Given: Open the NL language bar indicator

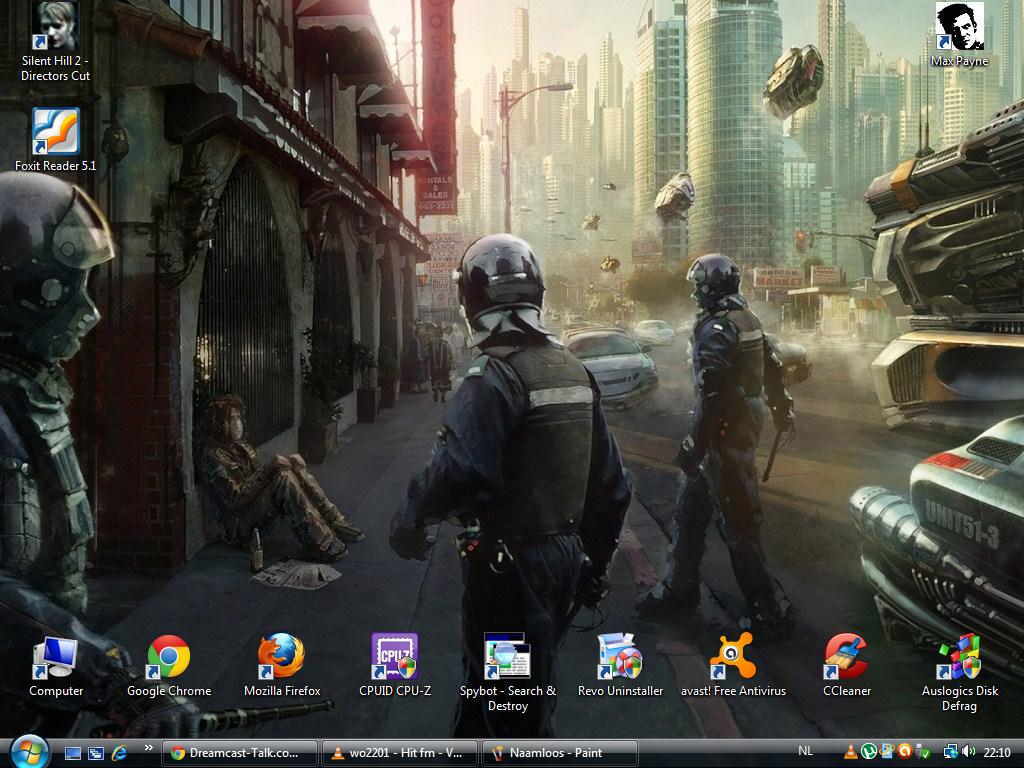Looking at the screenshot, I should click(805, 751).
